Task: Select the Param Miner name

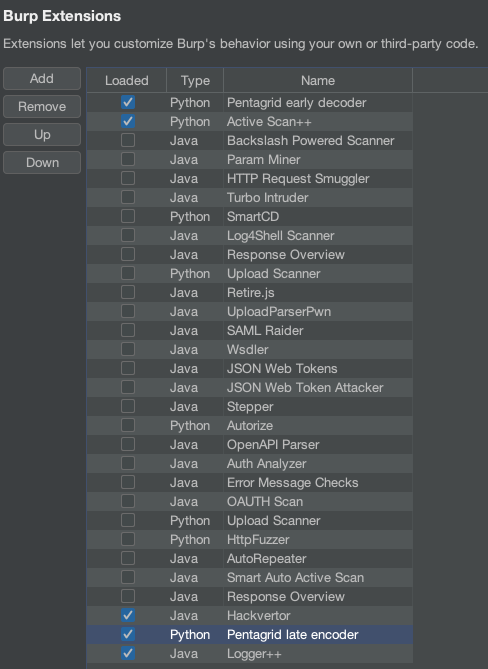Action: click(264, 160)
